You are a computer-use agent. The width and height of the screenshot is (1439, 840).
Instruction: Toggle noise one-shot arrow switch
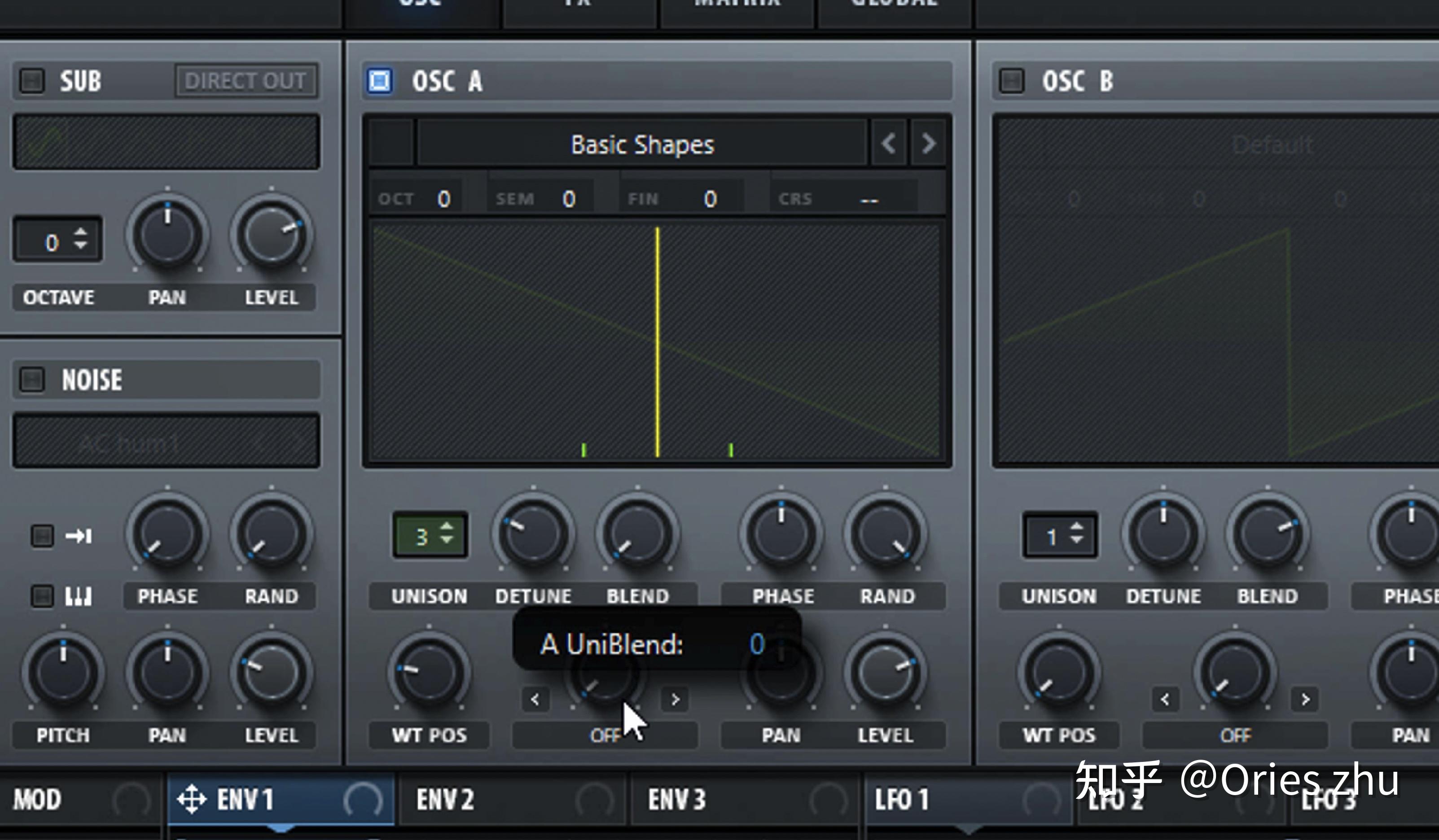[x=42, y=536]
